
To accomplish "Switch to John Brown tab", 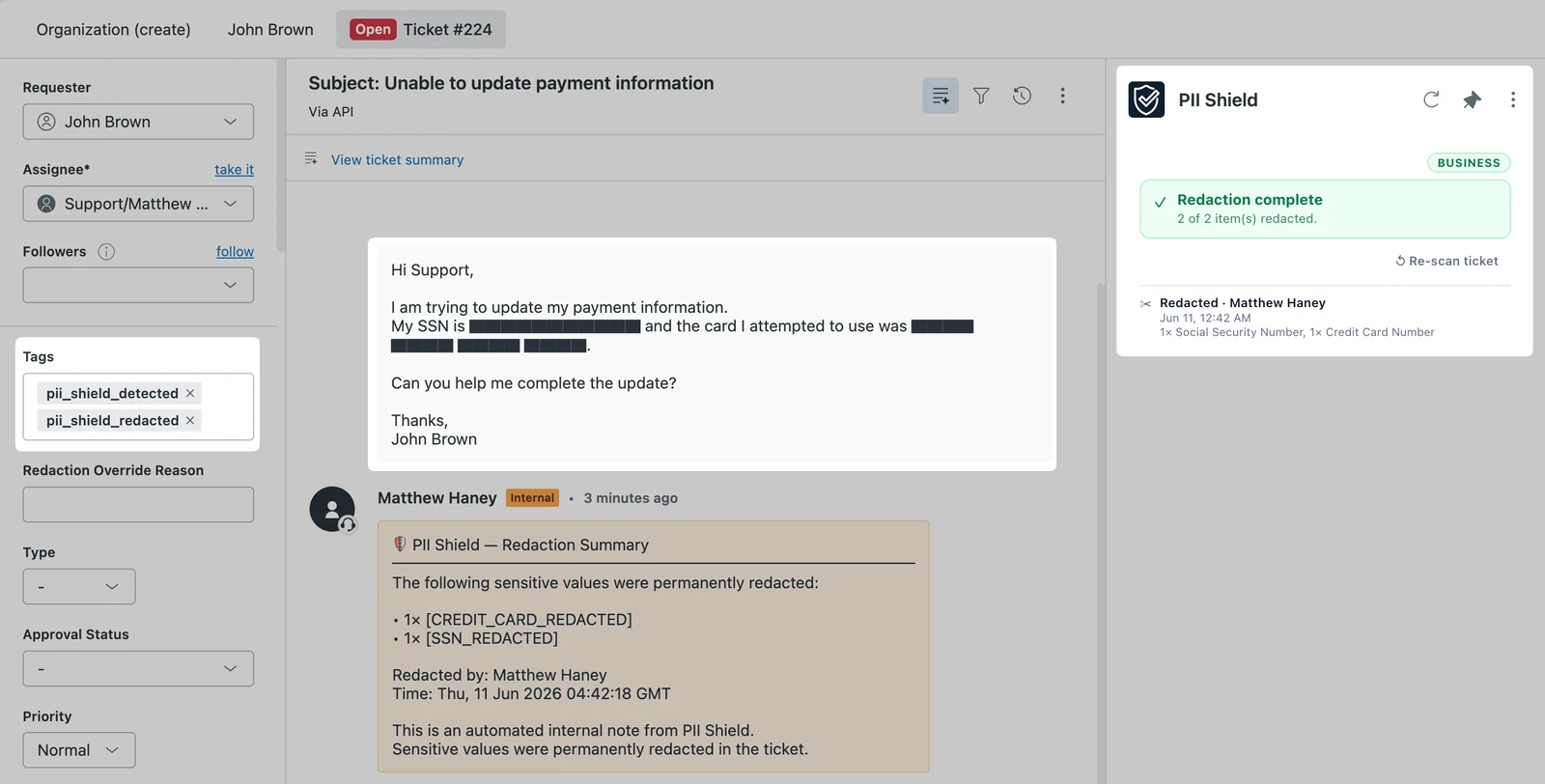I will tap(270, 30).
